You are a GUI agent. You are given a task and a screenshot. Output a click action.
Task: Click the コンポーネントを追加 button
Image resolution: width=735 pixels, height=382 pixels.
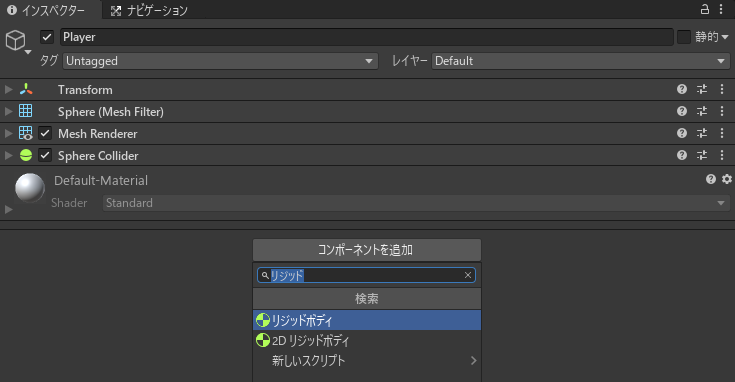pyautogui.click(x=367, y=250)
